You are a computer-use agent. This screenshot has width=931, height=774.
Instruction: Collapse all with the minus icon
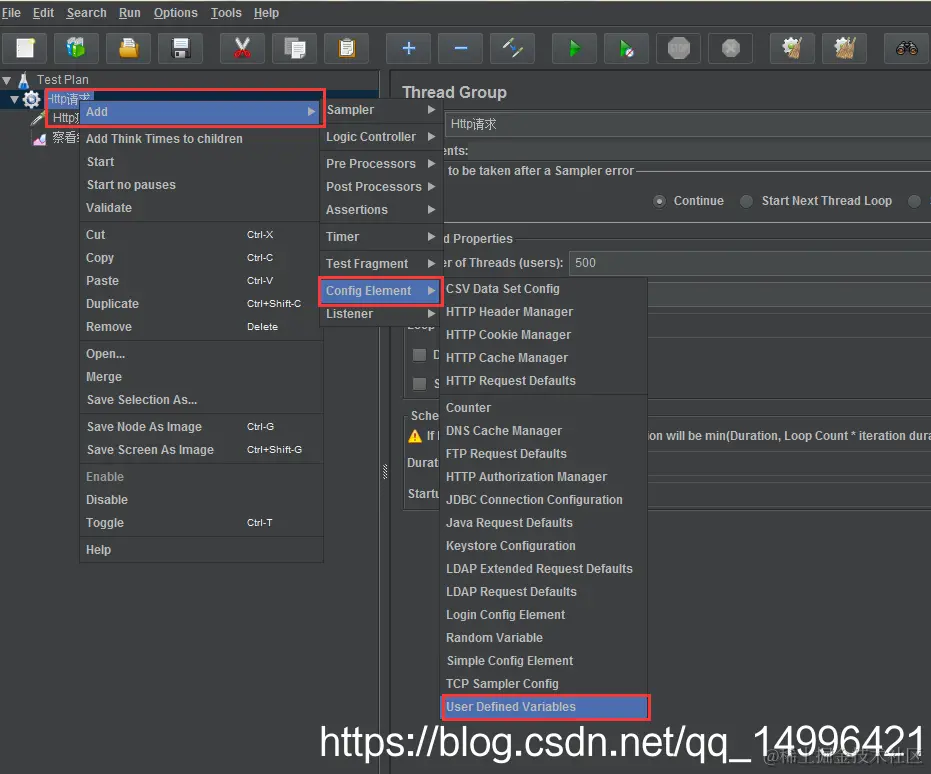(x=461, y=48)
